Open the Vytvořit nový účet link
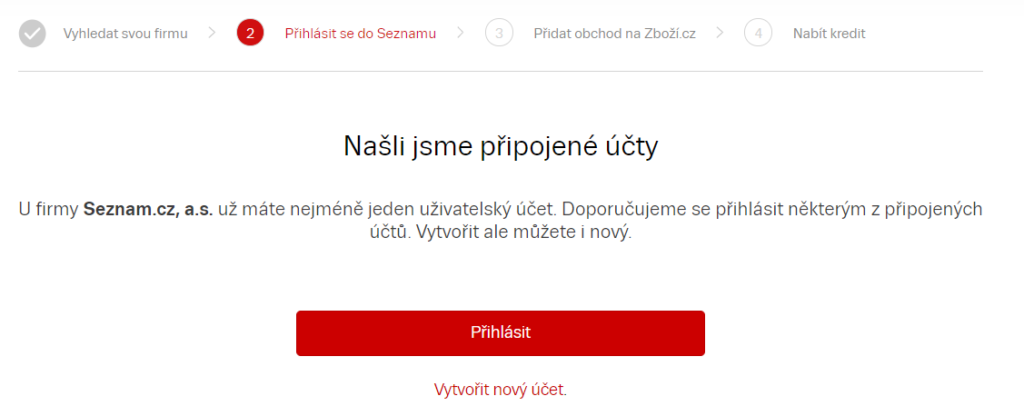This screenshot has width=1024, height=406. [x=500, y=390]
